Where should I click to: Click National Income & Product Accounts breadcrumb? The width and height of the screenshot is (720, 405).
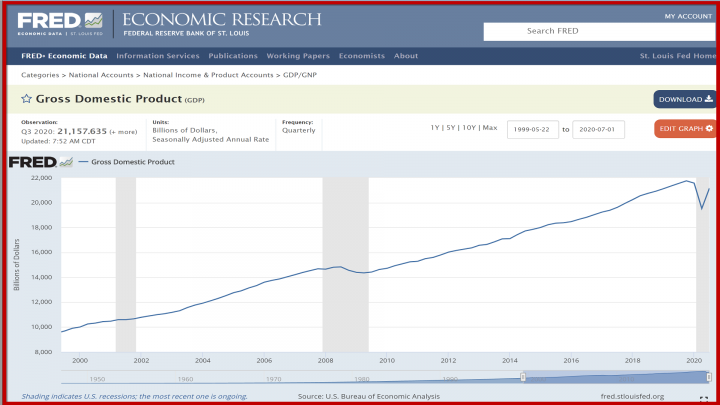point(208,75)
